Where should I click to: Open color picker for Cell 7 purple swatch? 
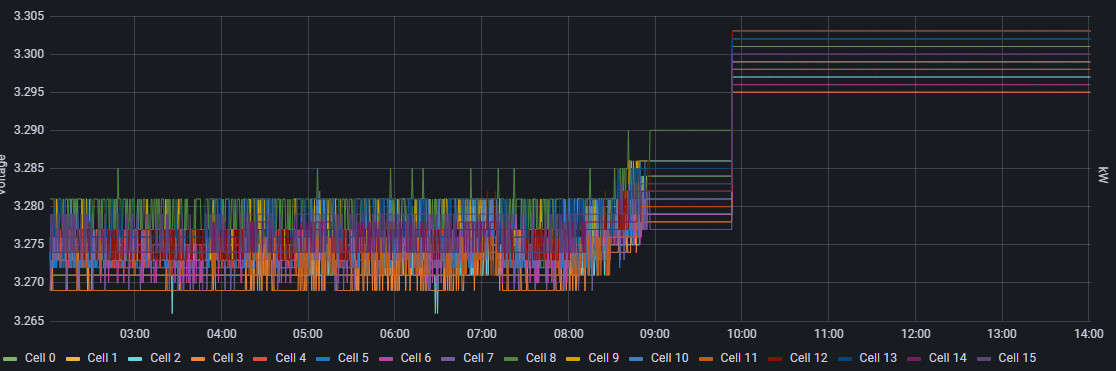(x=449, y=358)
